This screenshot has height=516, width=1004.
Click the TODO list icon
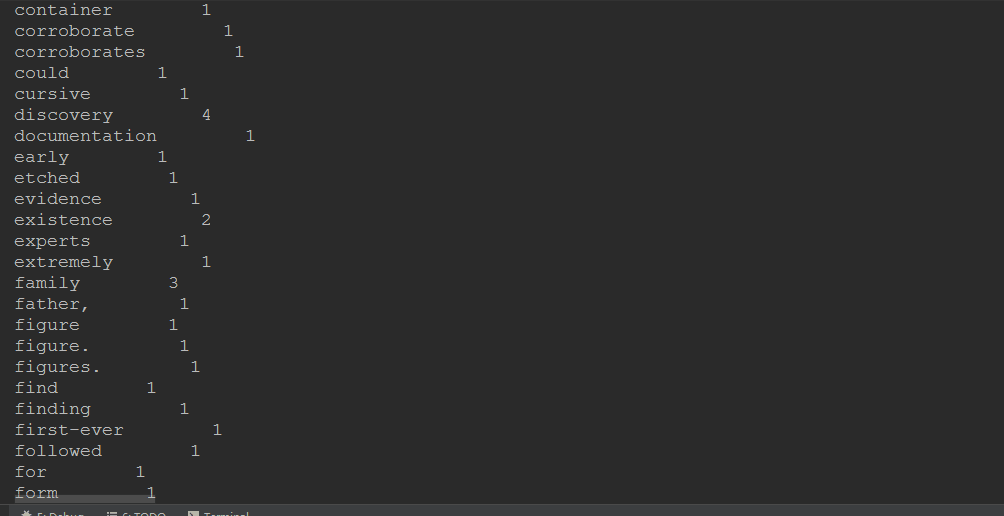point(113,512)
